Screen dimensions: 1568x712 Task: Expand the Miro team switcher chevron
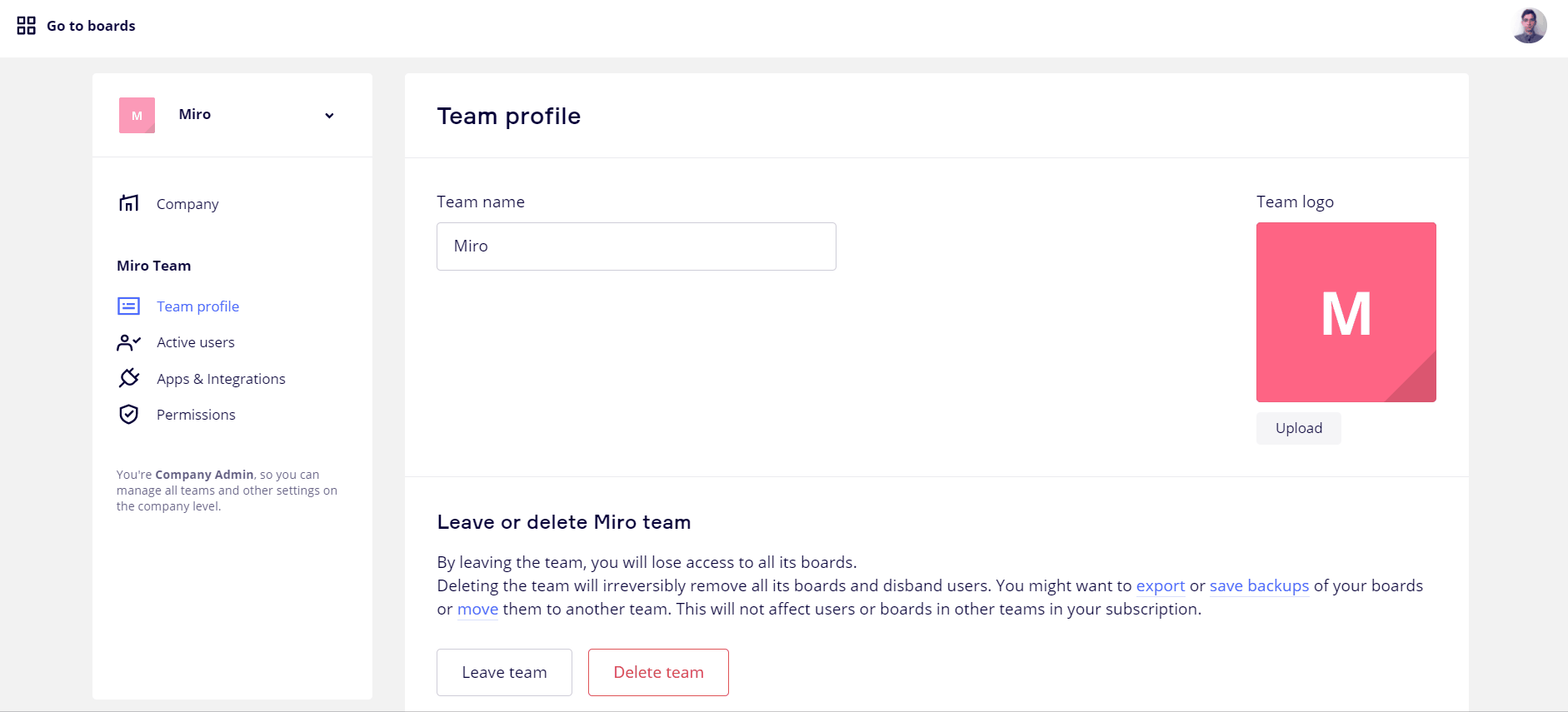[x=329, y=116]
